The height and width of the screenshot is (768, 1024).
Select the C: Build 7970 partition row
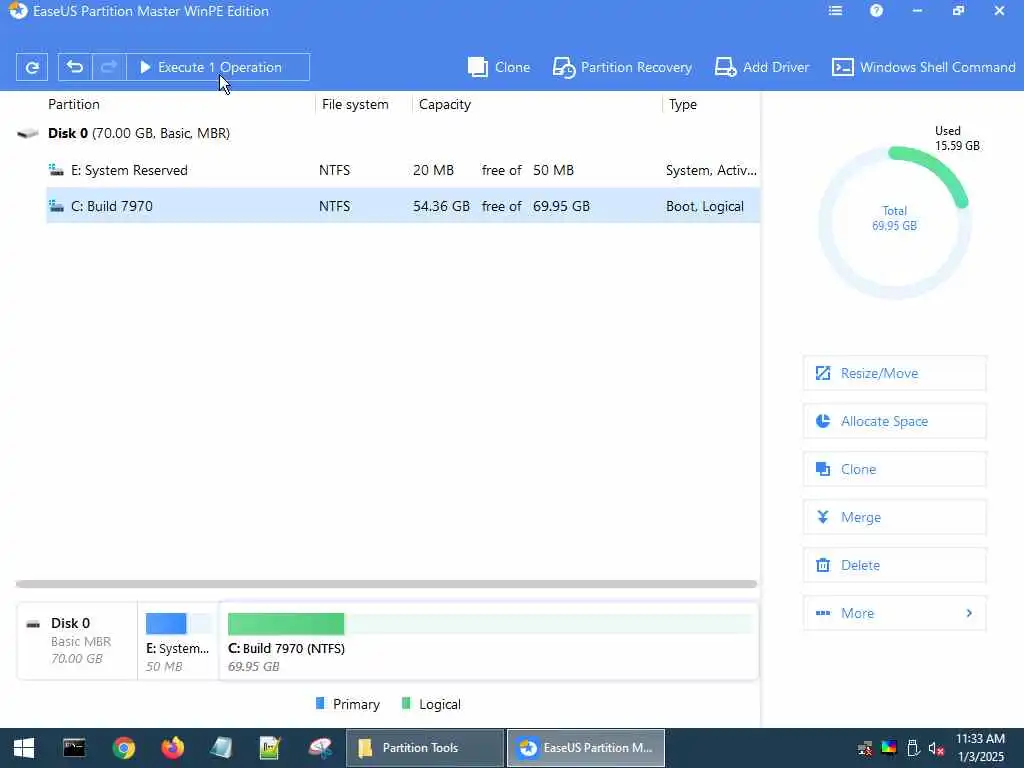(x=403, y=206)
